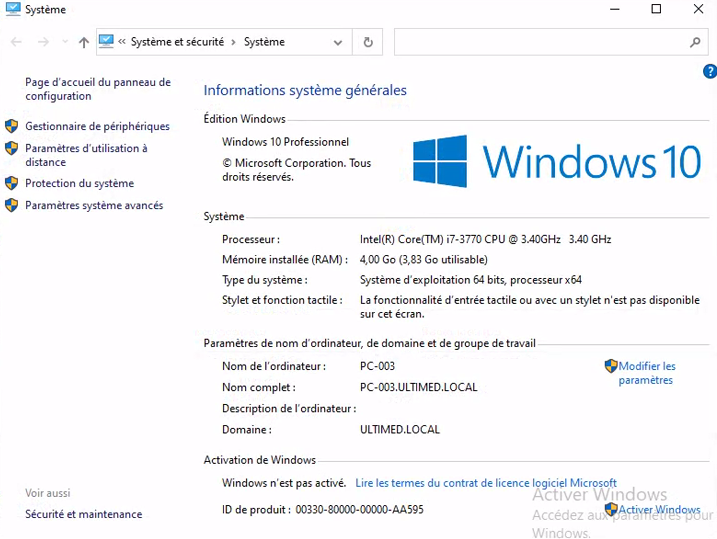Open 'Paramètres d'utilisation à distance'
This screenshot has width=717, height=539.
pos(86,155)
